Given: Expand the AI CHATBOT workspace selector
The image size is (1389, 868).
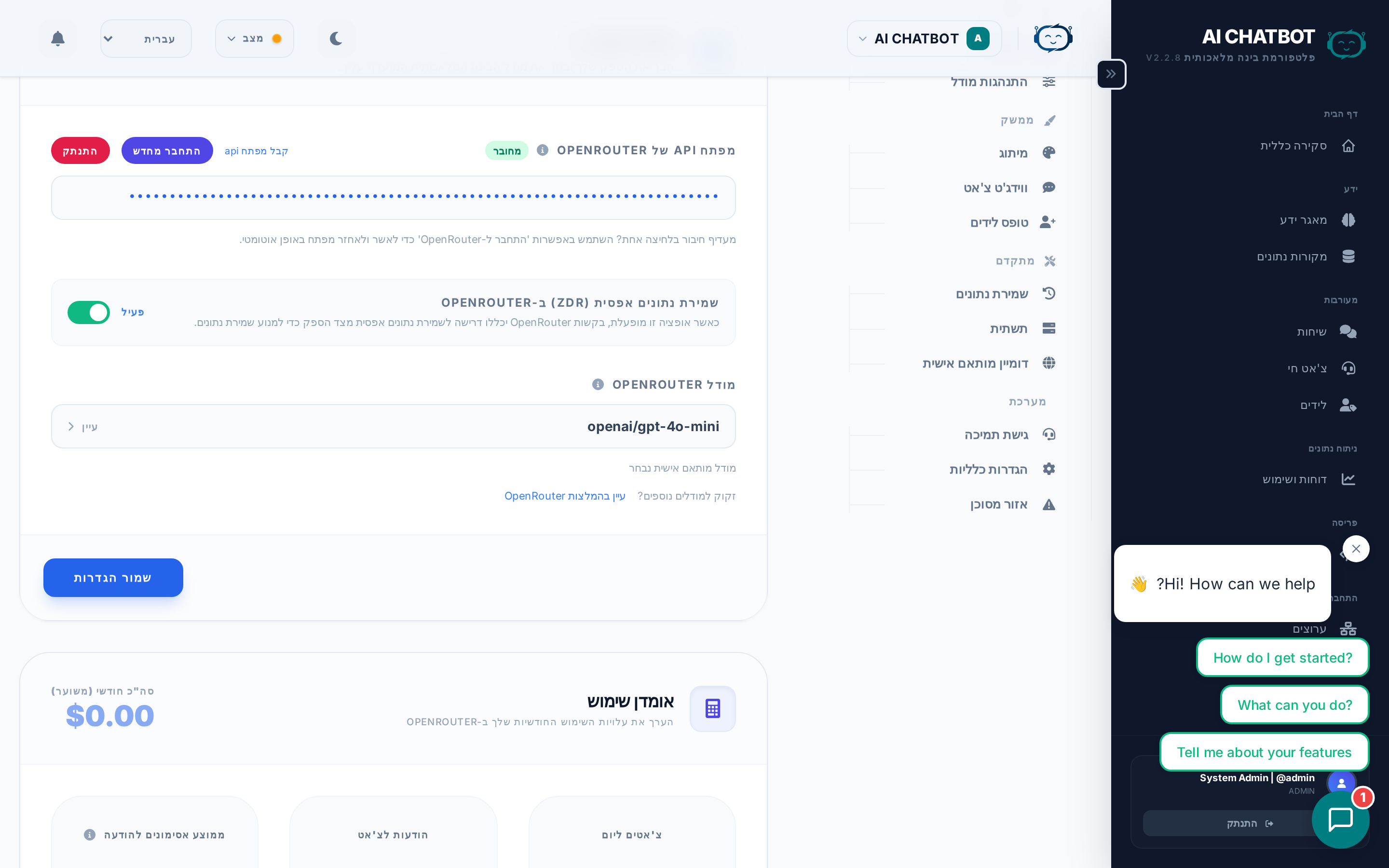Looking at the screenshot, I should pyautogui.click(x=924, y=39).
